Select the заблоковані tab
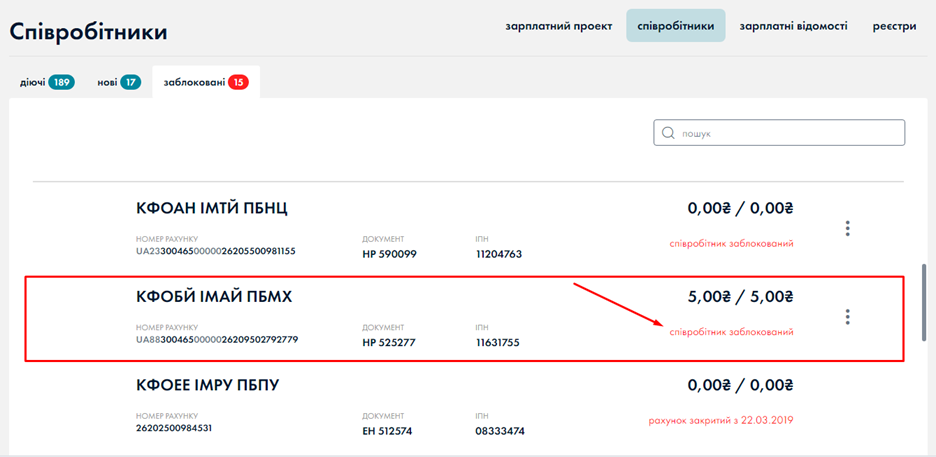This screenshot has width=936, height=457. 195,82
